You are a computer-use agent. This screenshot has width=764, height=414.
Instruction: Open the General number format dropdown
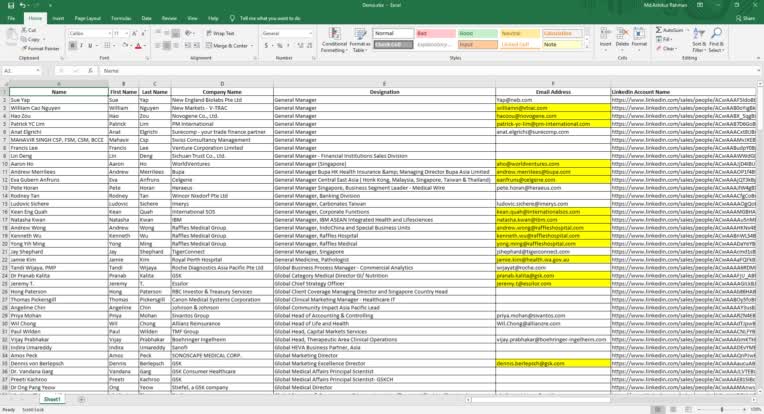click(x=310, y=33)
